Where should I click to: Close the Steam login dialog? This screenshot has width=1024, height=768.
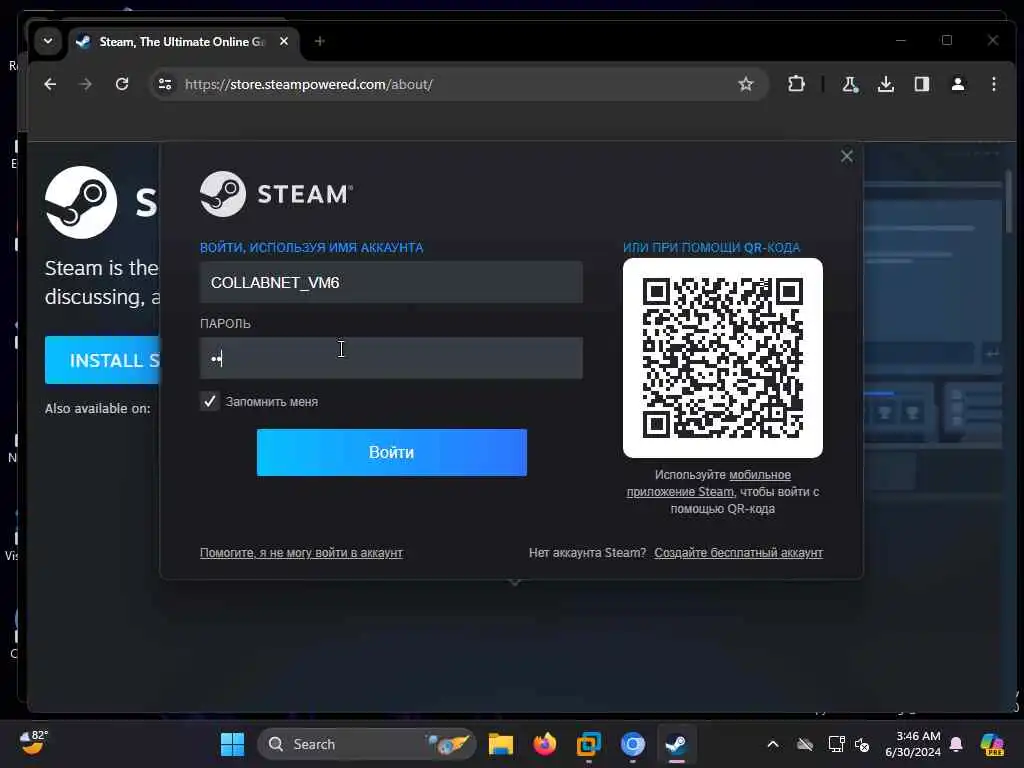point(846,156)
